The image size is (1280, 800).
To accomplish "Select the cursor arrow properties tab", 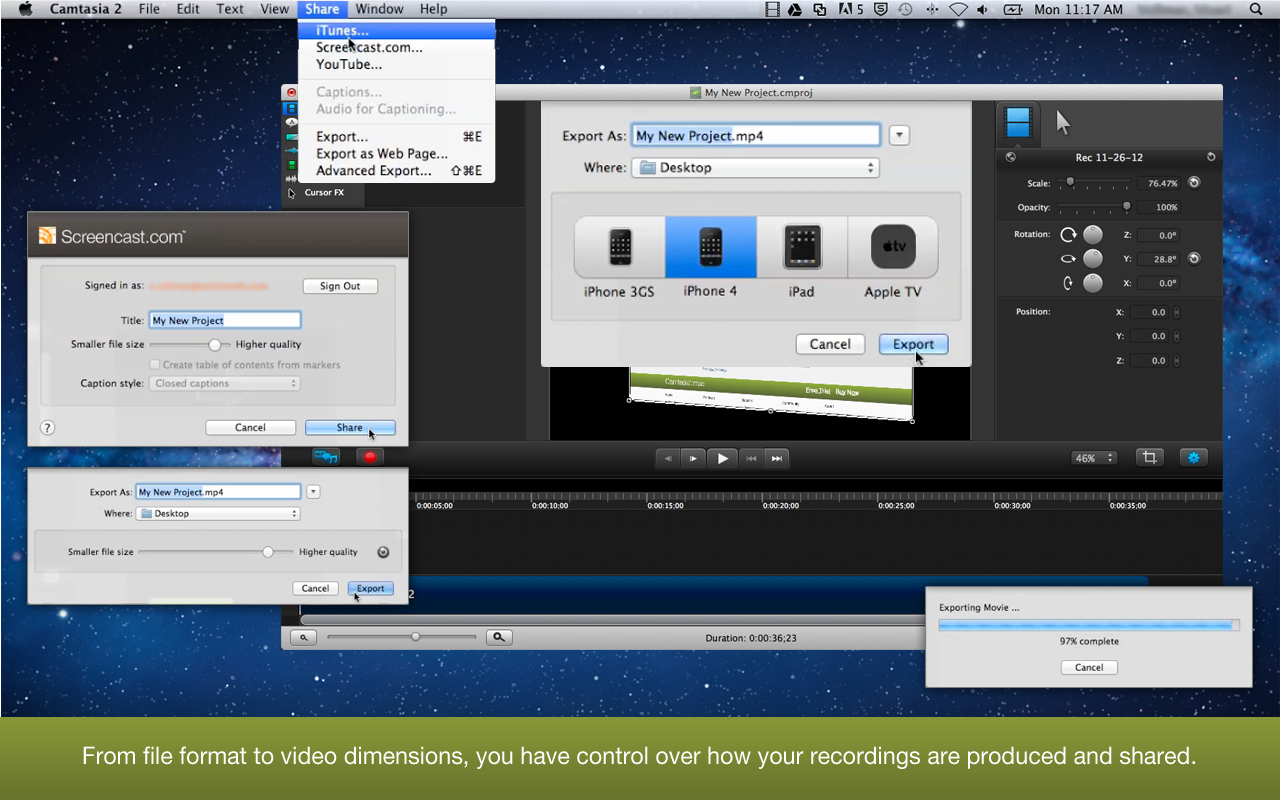I will tap(1062, 123).
